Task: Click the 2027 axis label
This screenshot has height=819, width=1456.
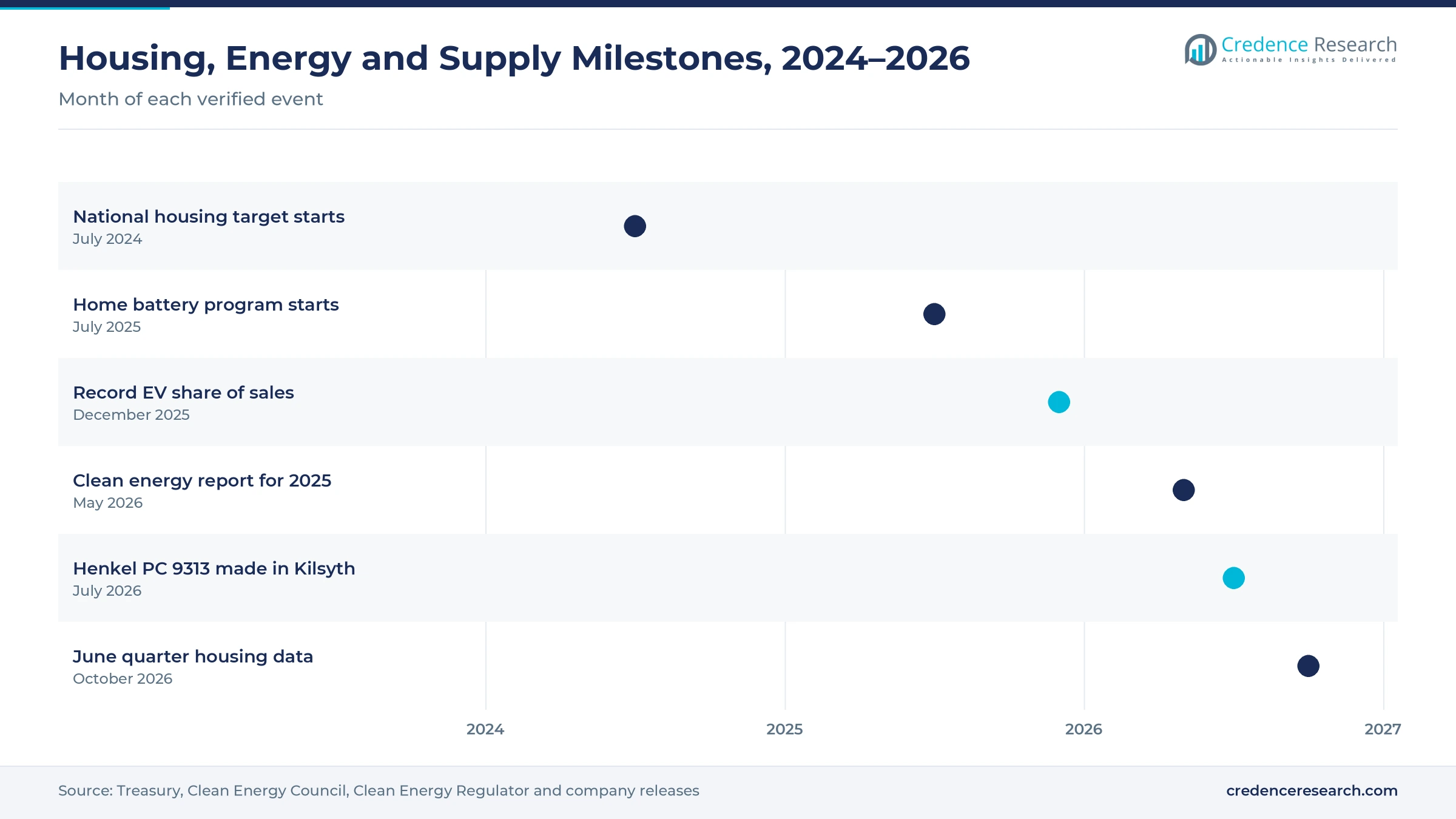Action: point(1383,729)
